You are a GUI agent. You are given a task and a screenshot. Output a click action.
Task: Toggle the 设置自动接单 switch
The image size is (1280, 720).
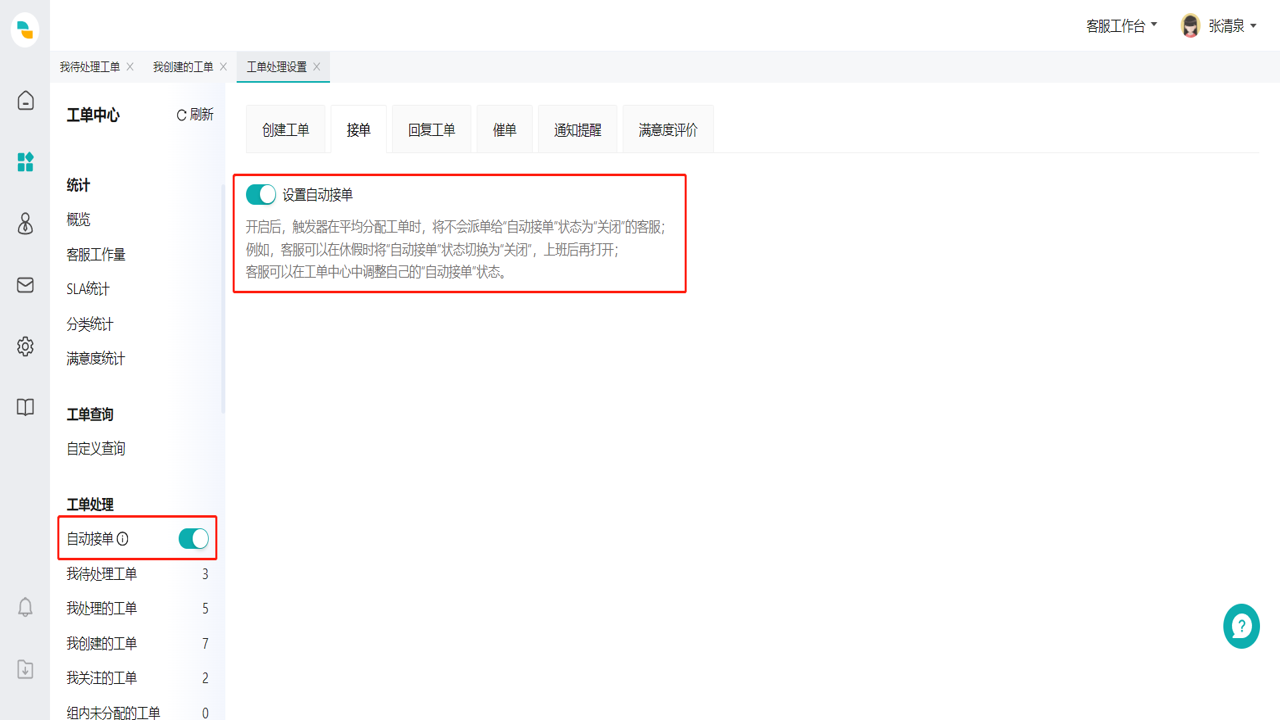pyautogui.click(x=261, y=195)
